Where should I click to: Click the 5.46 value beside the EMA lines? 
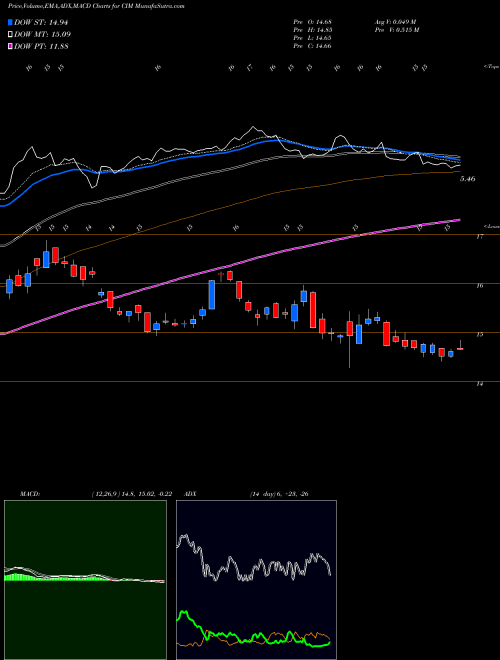[x=468, y=179]
